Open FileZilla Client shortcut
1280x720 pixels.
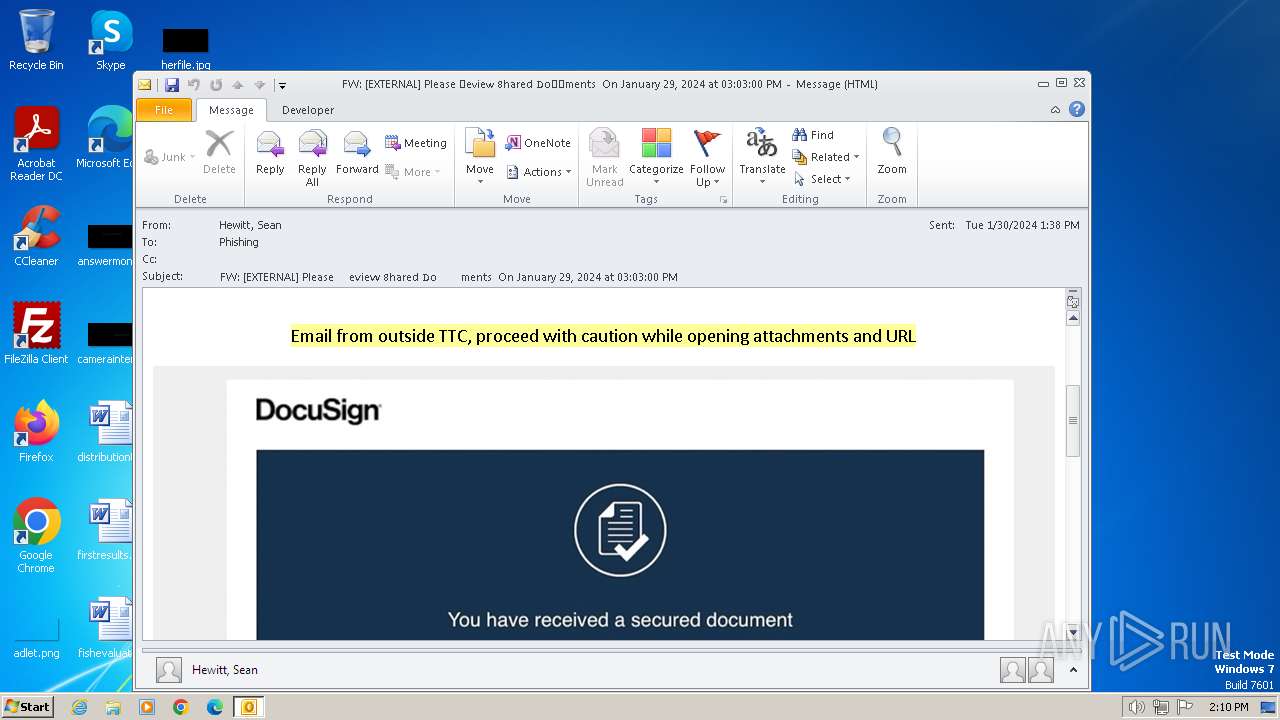36,333
